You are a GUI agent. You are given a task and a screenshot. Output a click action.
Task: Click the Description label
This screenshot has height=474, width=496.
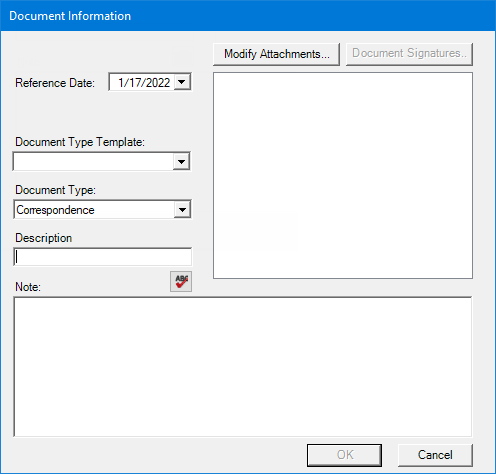pos(44,238)
